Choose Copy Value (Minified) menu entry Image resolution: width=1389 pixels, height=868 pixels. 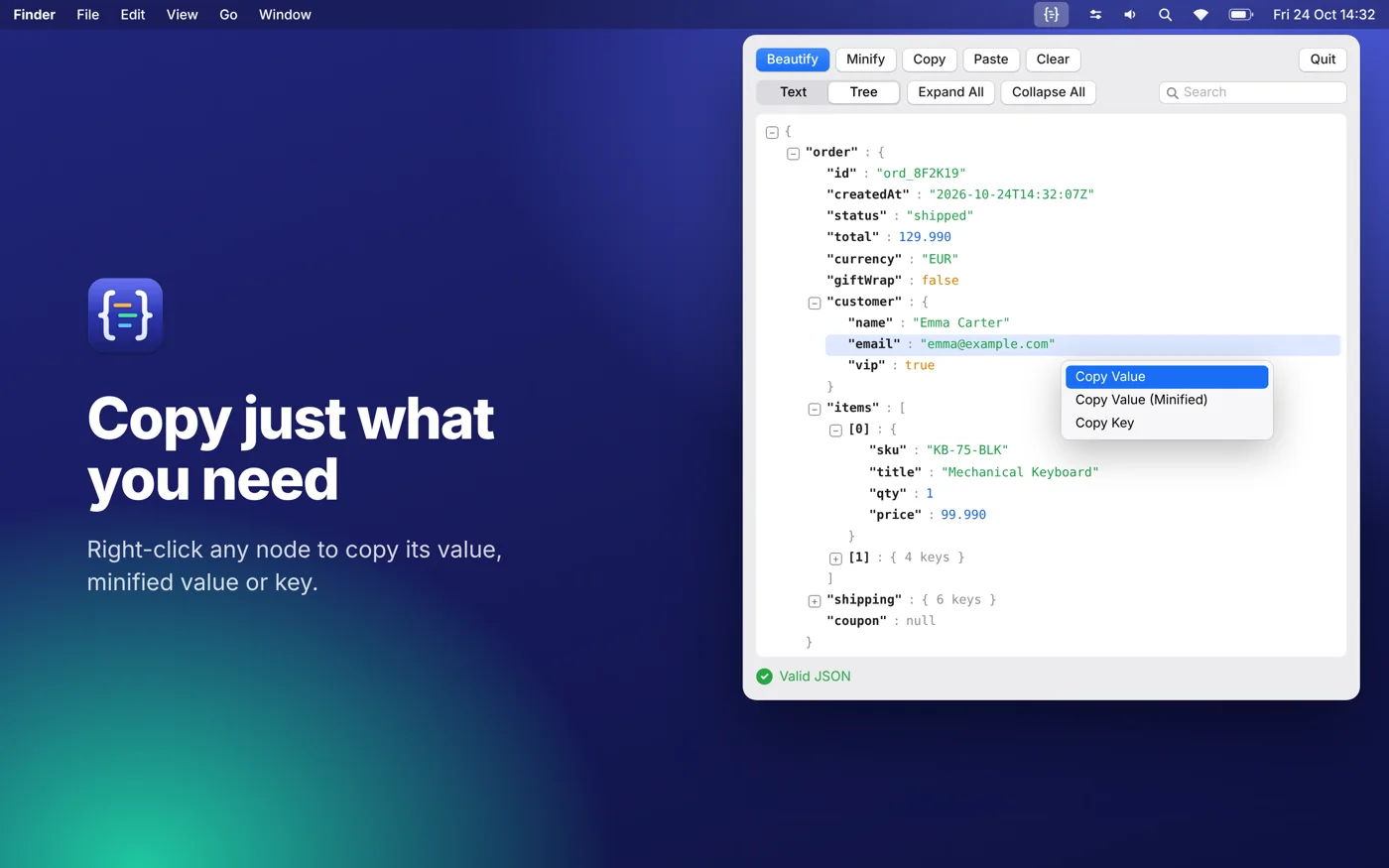tap(1167, 400)
